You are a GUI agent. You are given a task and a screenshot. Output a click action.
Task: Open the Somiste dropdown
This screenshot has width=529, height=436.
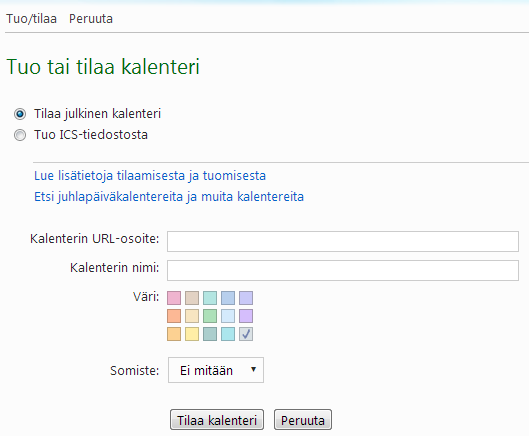[x=216, y=370]
